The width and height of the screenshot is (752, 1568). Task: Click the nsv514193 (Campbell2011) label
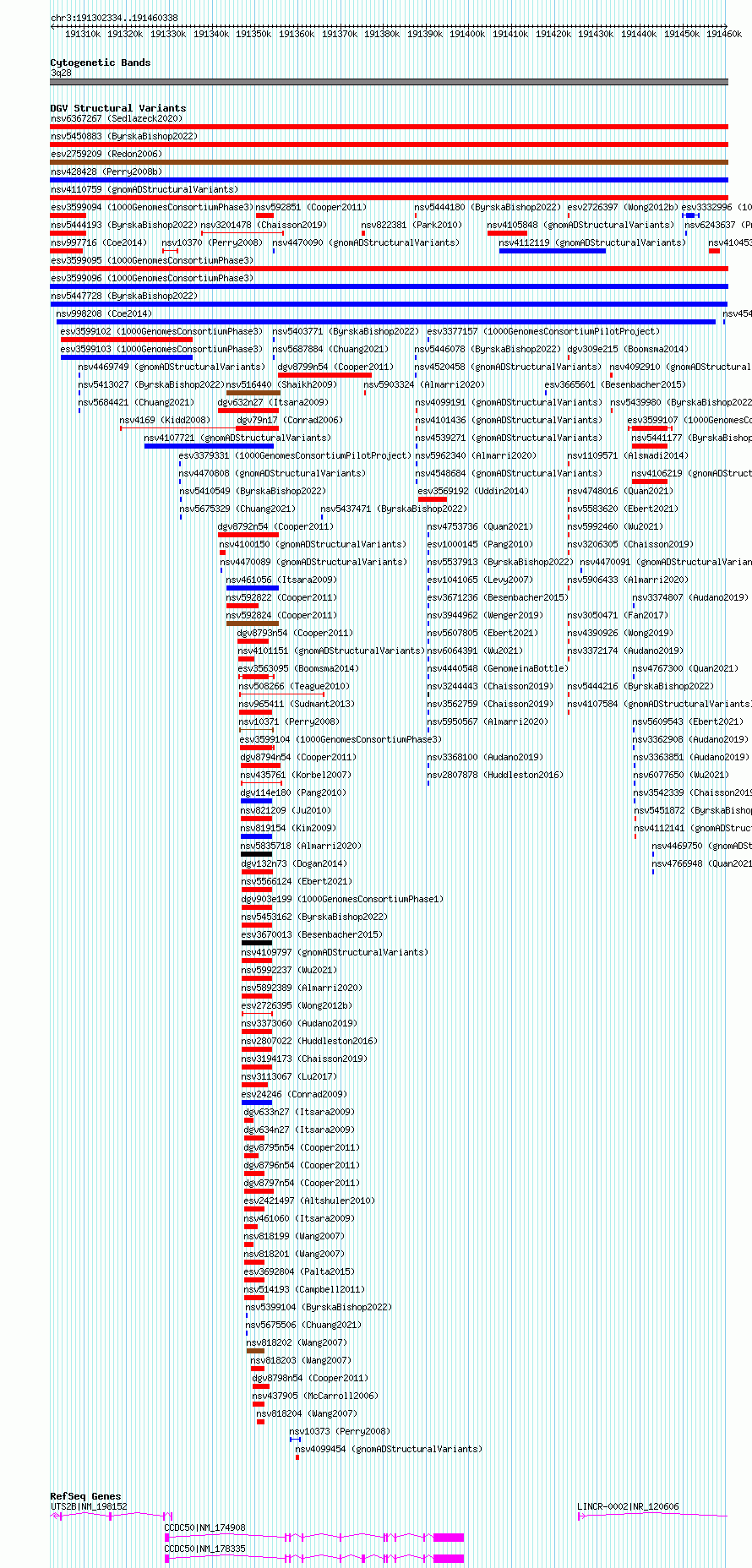coord(305,1290)
